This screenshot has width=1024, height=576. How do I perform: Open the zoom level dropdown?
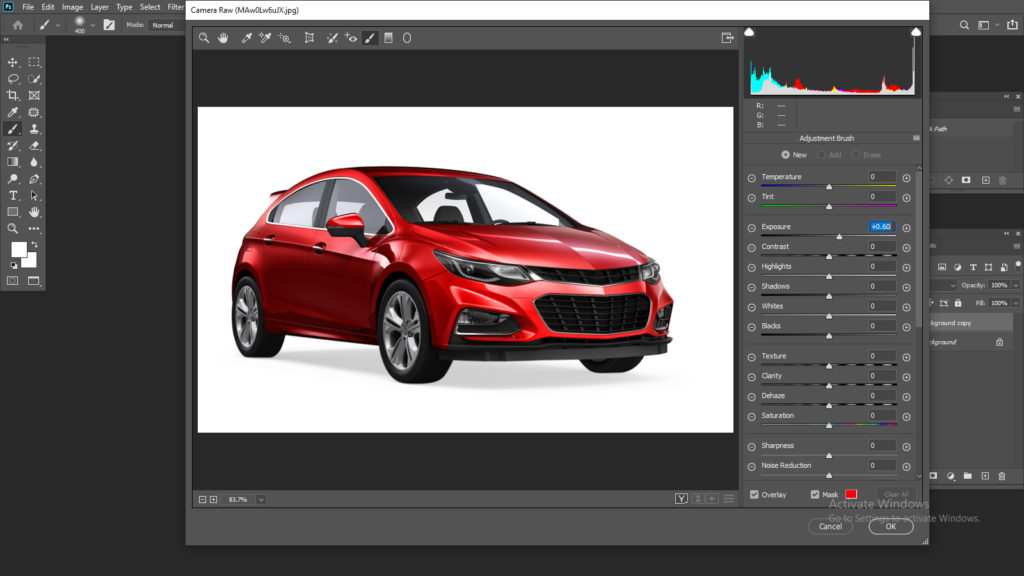(x=261, y=500)
